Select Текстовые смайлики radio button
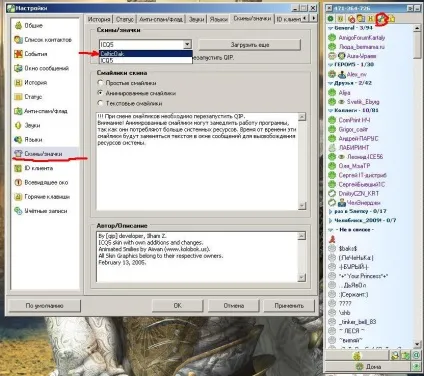The width and height of the screenshot is (424, 376). point(100,103)
